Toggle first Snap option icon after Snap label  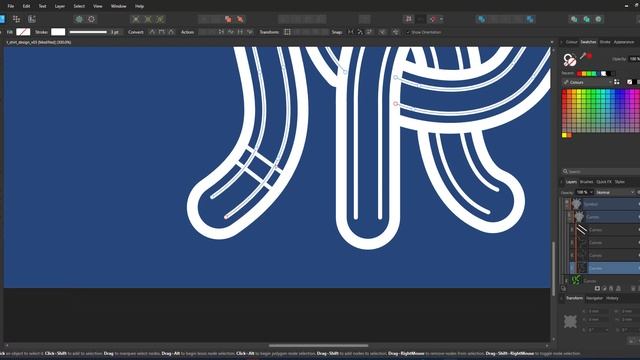coord(351,32)
